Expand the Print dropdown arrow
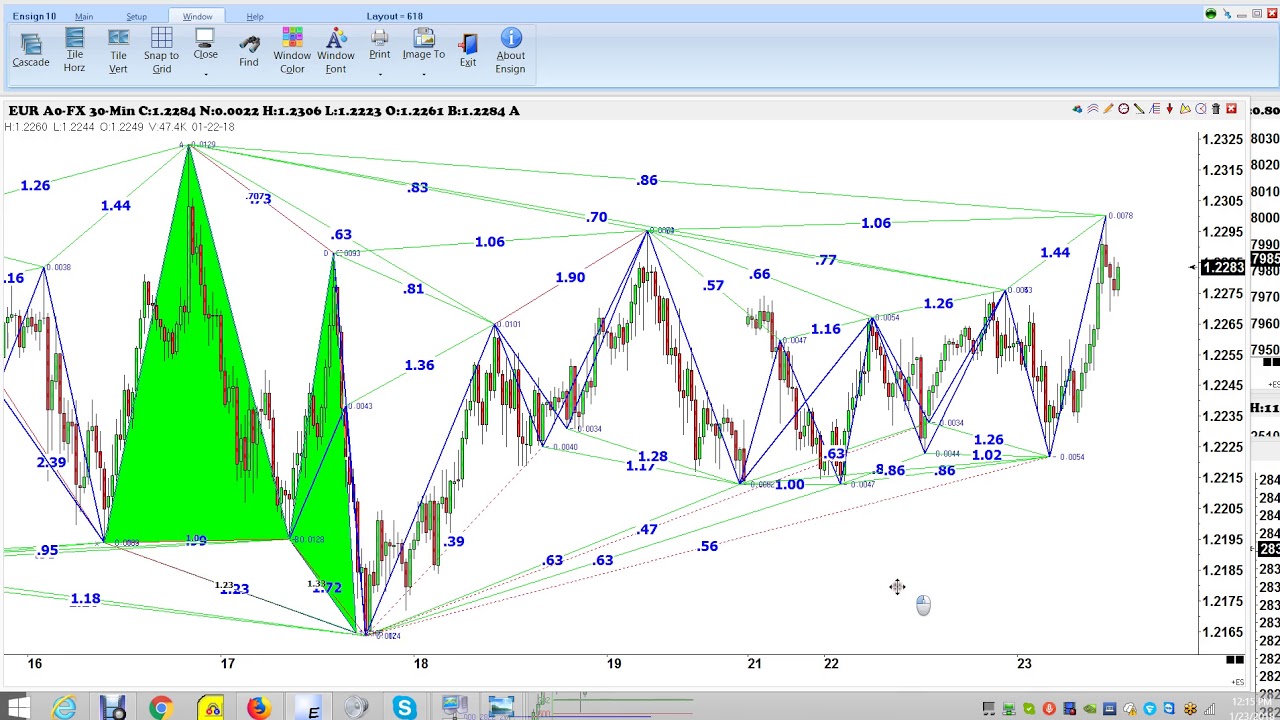Screen dimensions: 1280x720 coord(379,75)
